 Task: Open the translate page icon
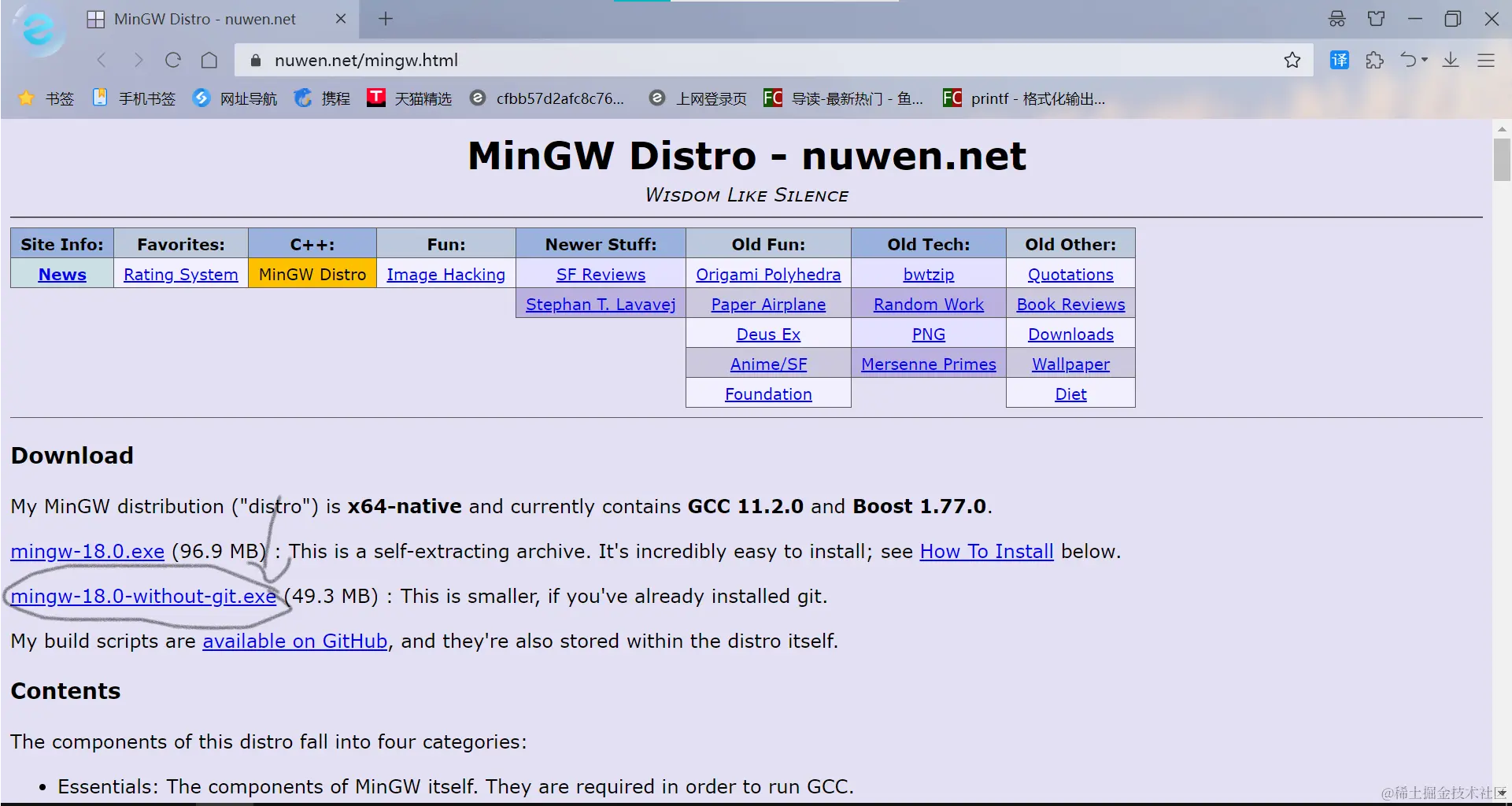pyautogui.click(x=1339, y=60)
